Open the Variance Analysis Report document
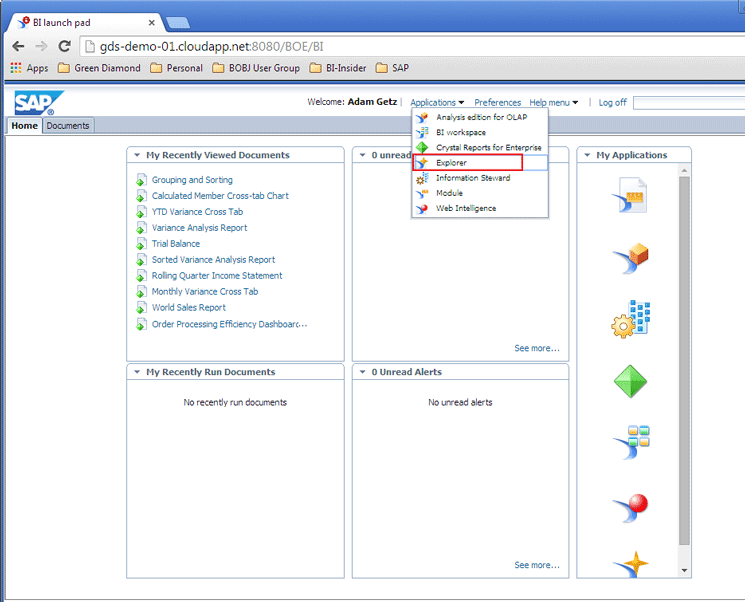745x602 pixels. click(x=199, y=228)
